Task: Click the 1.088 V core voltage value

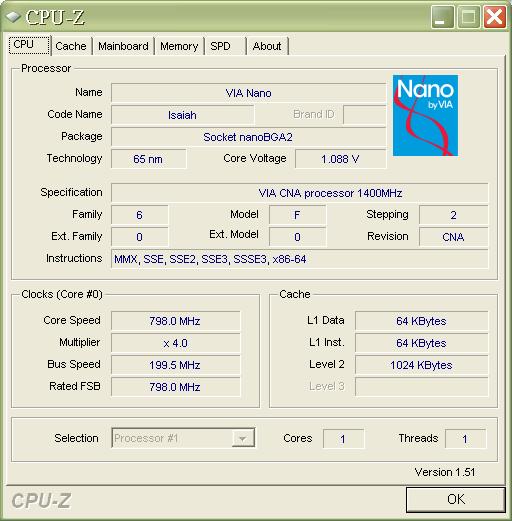Action: tap(340, 159)
